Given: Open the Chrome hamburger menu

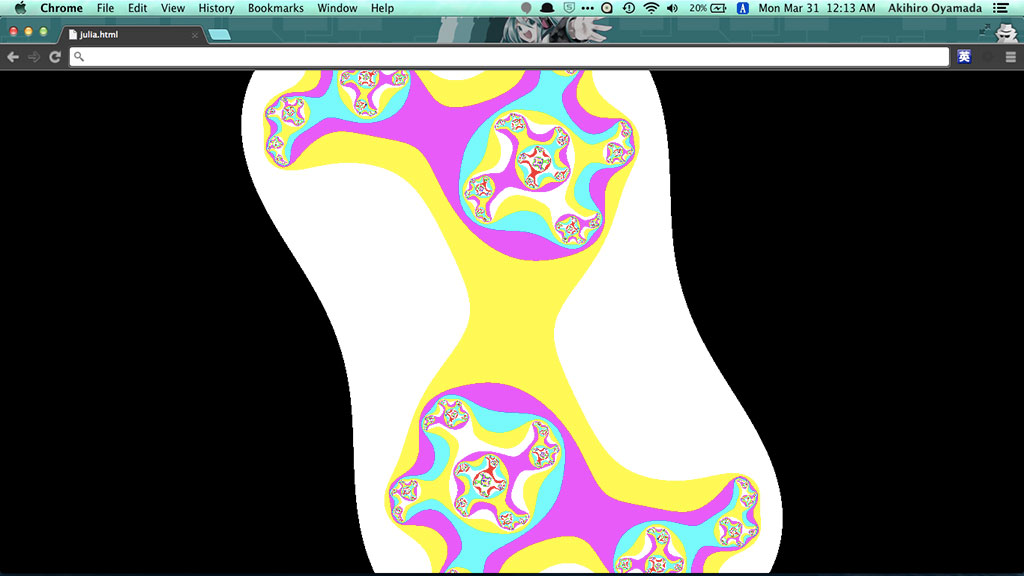Looking at the screenshot, I should (1010, 57).
